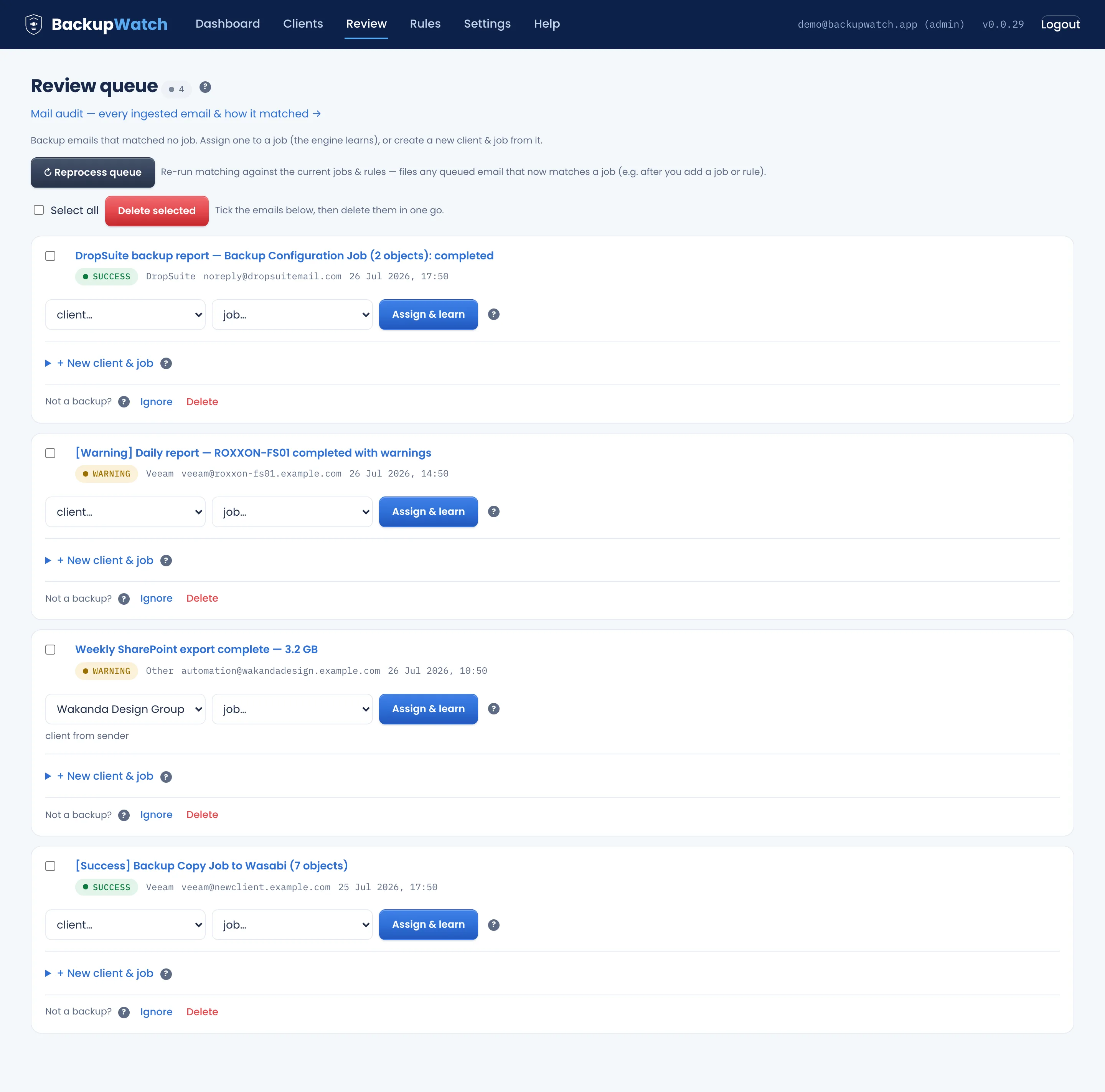Open the Mail audit link
Screen dimensions: 1105x1092
point(176,114)
